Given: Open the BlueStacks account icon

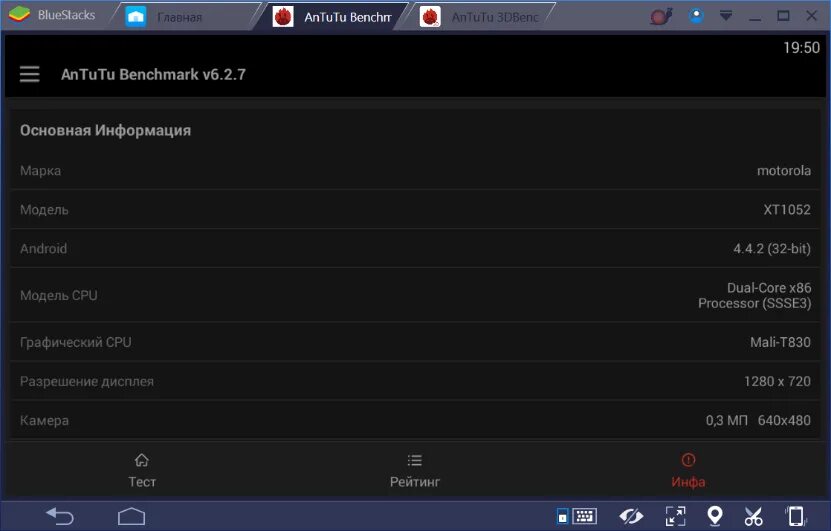Looking at the screenshot, I should (696, 15).
